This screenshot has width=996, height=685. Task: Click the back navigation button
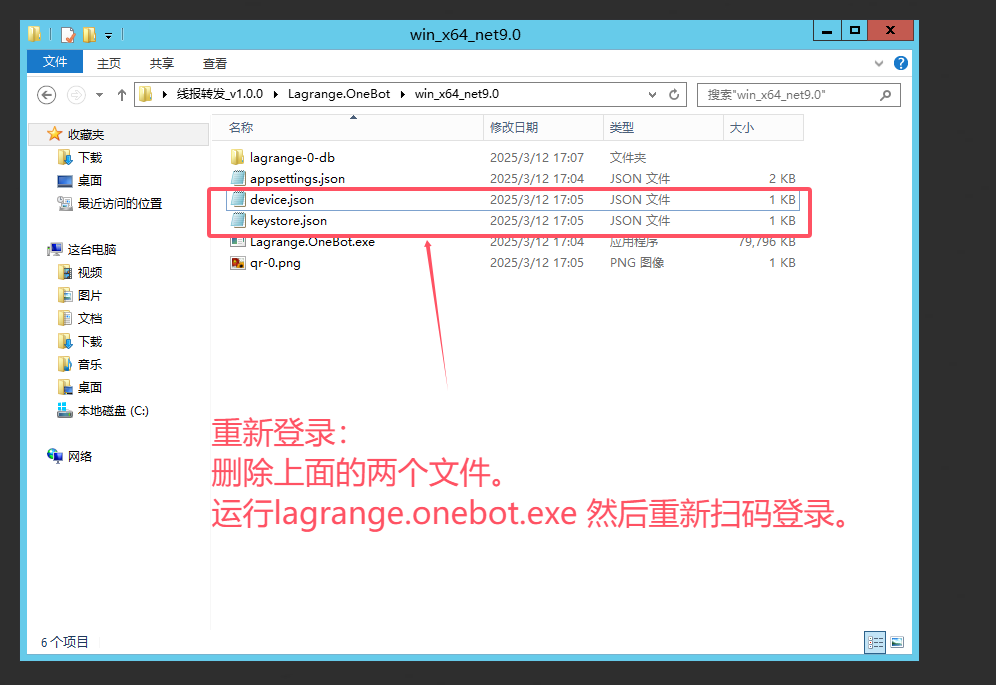[46, 94]
